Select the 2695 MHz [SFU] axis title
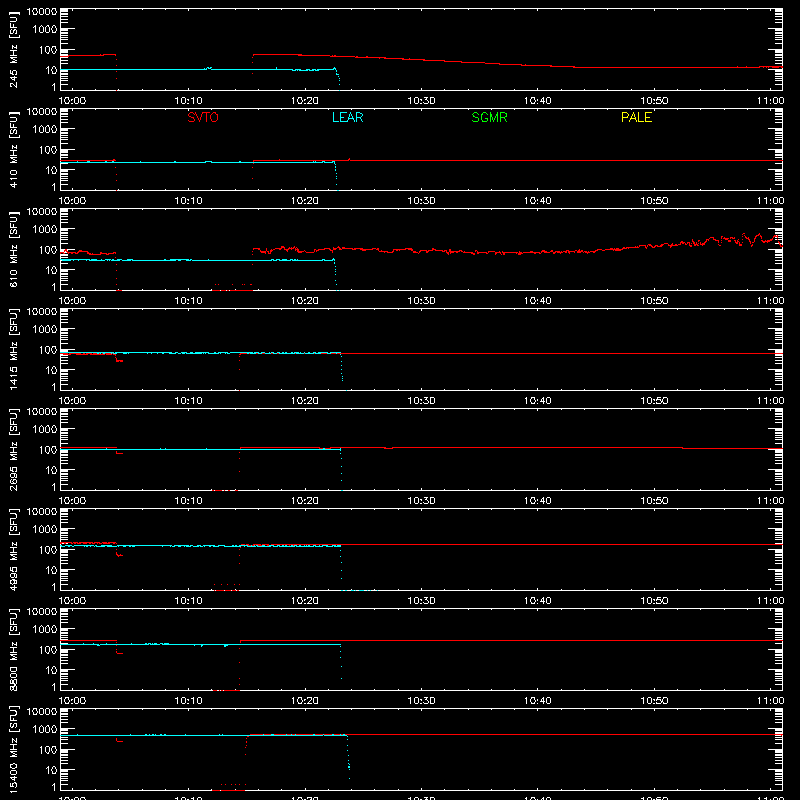 (x=14, y=449)
